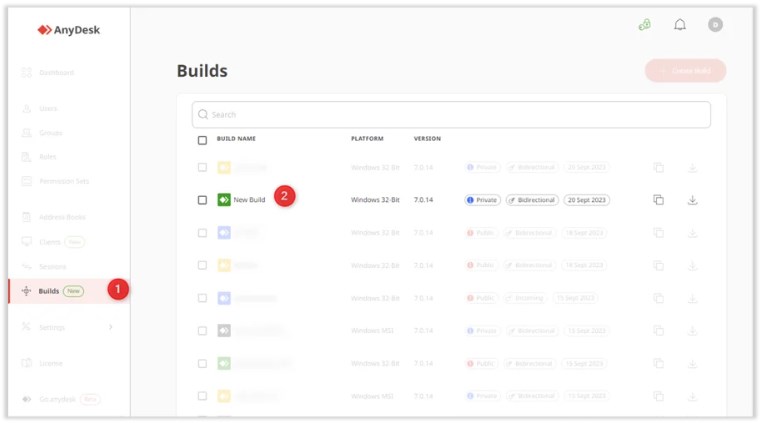Open the user avatar menu
Image resolution: width=760 pixels, height=423 pixels.
click(715, 25)
